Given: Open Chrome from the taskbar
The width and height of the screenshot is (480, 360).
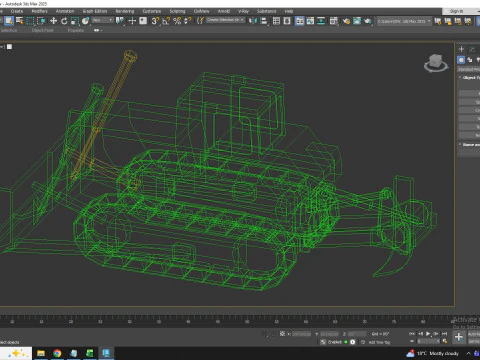Looking at the screenshot, I should coord(57,353).
